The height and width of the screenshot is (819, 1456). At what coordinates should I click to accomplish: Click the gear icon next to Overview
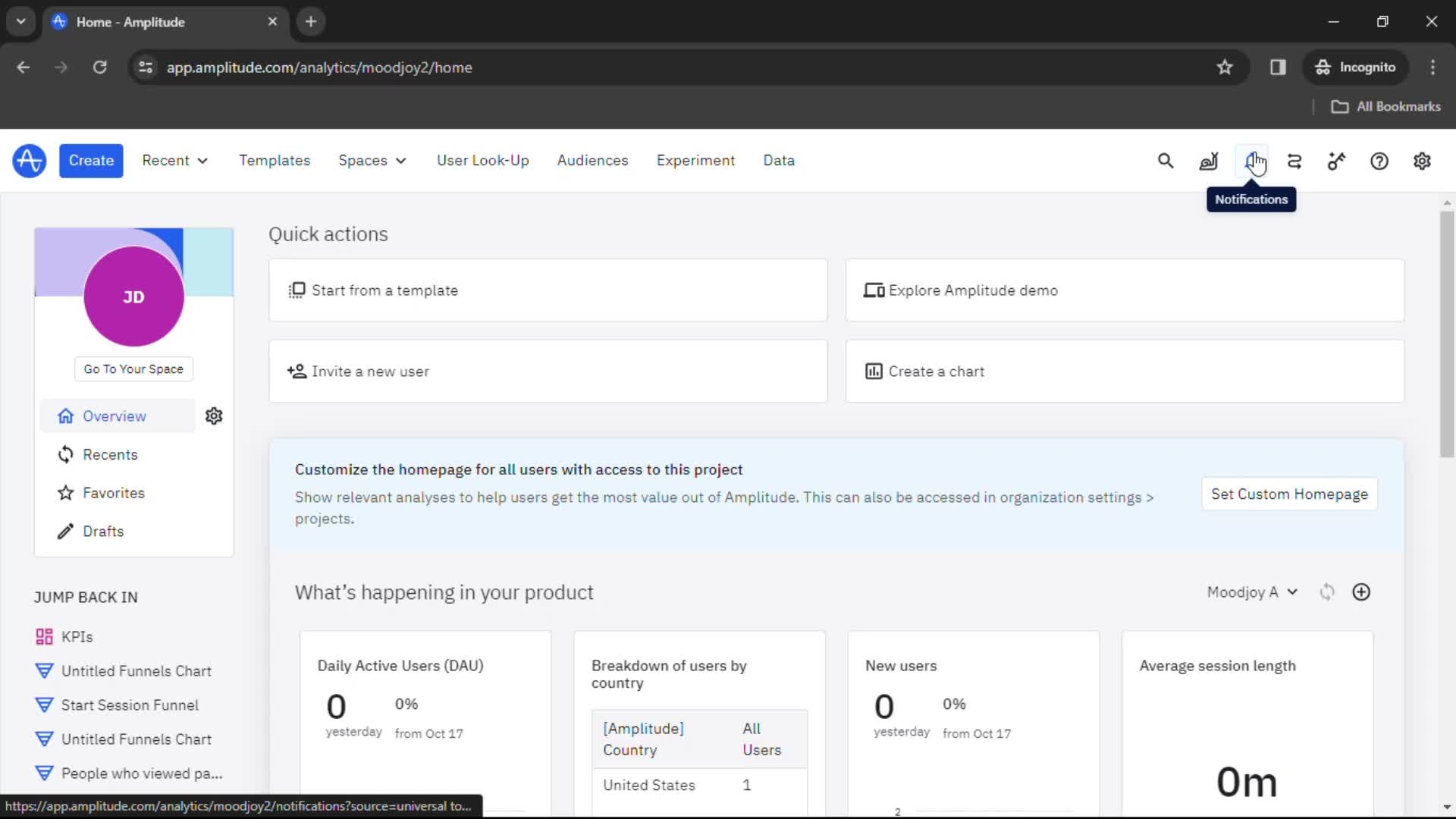click(x=214, y=416)
